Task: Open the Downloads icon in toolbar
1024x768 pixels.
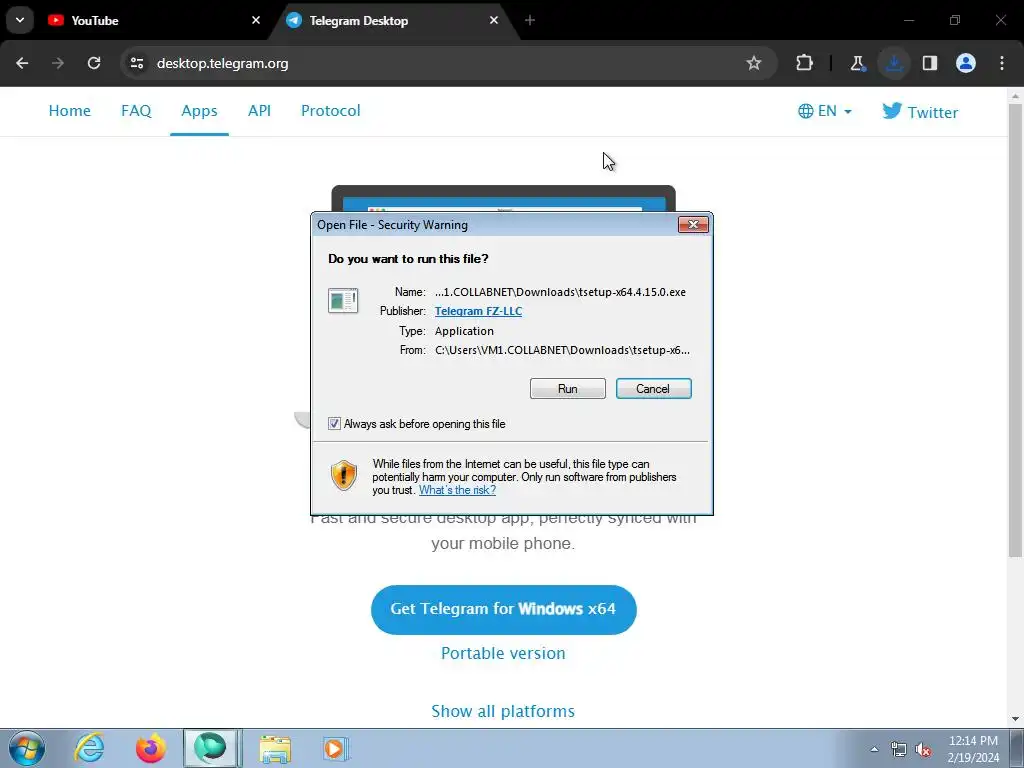Action: [894, 63]
